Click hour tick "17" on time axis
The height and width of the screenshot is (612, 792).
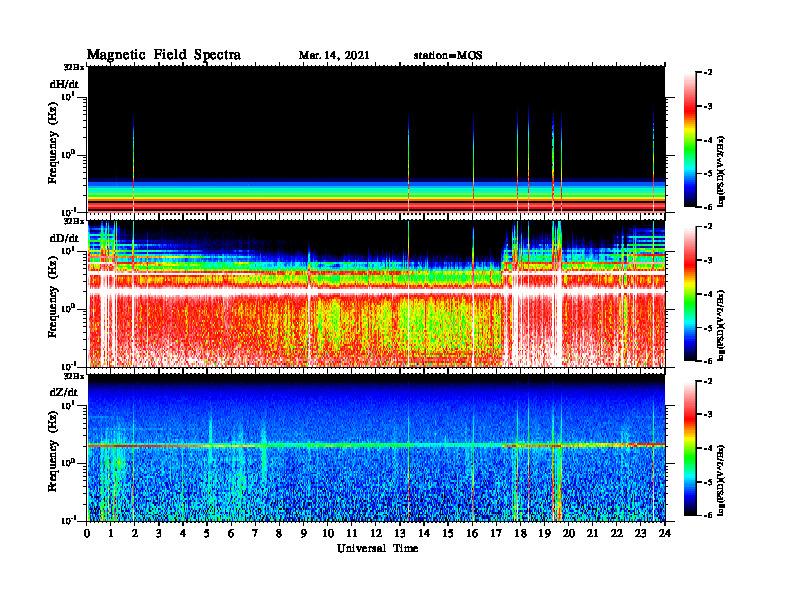click(496, 533)
